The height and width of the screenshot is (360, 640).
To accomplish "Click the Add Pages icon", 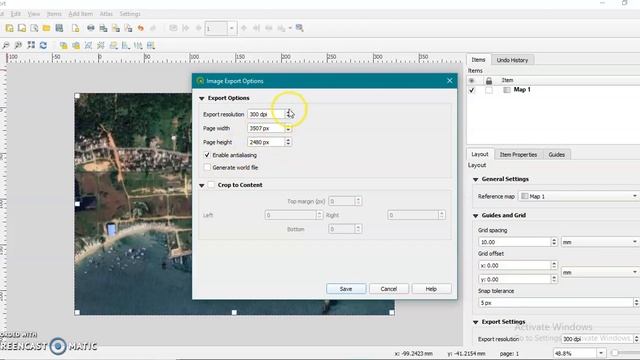I will coord(75,28).
